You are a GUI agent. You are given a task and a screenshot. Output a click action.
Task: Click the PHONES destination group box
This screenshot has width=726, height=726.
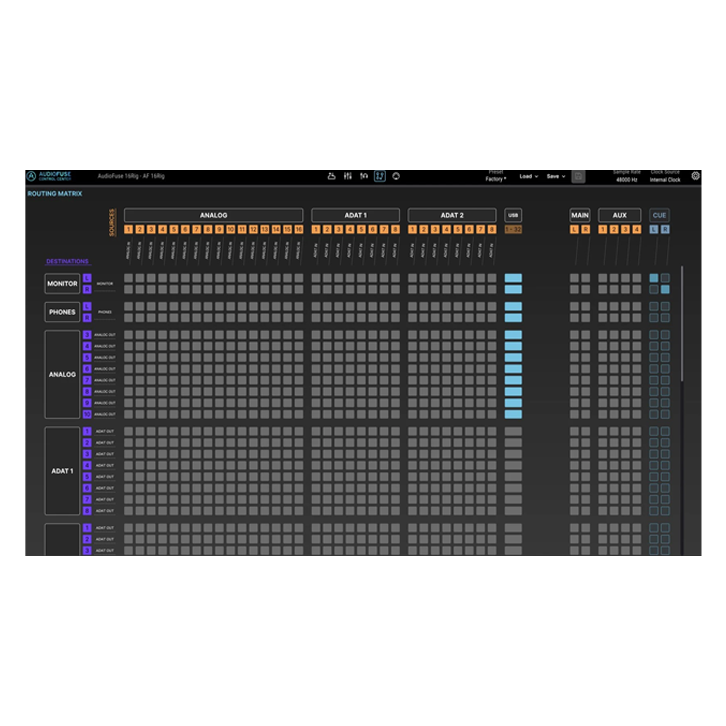[62, 312]
